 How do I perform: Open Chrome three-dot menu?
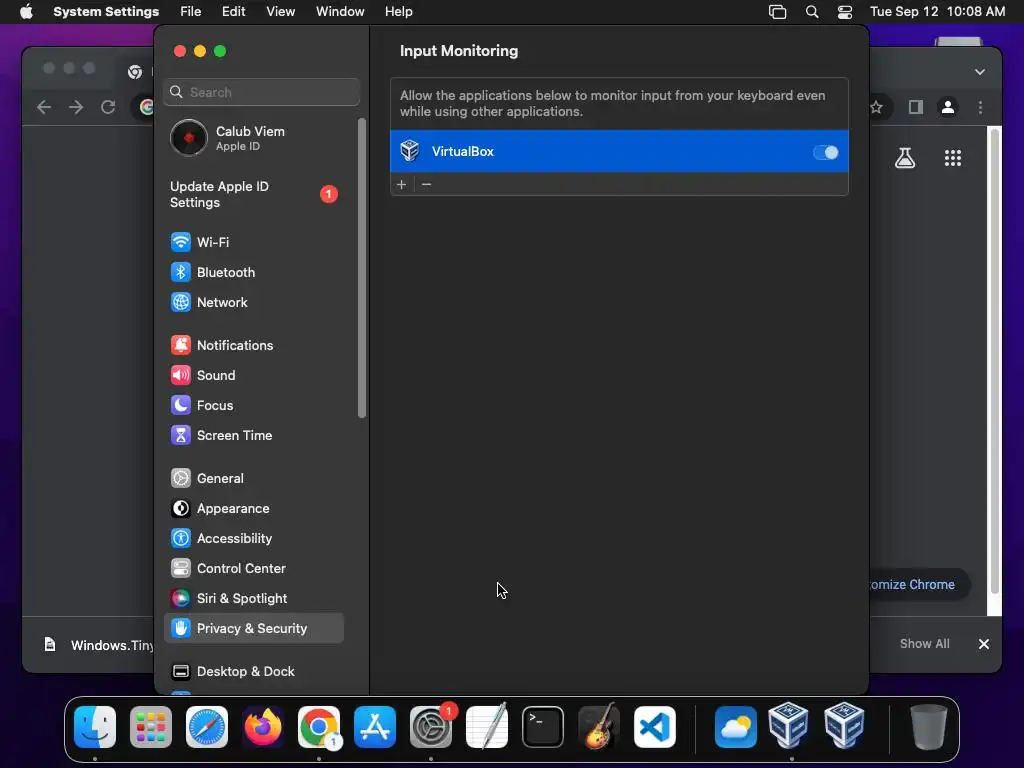[980, 107]
